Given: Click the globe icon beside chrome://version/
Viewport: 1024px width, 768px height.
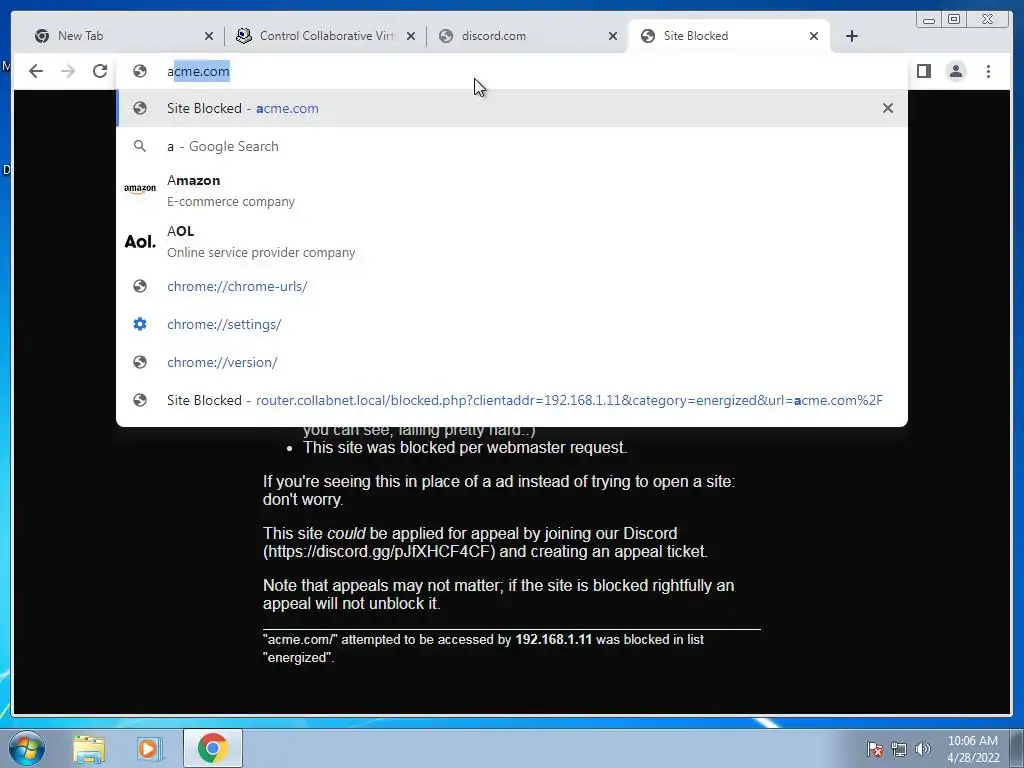Looking at the screenshot, I should coord(140,362).
